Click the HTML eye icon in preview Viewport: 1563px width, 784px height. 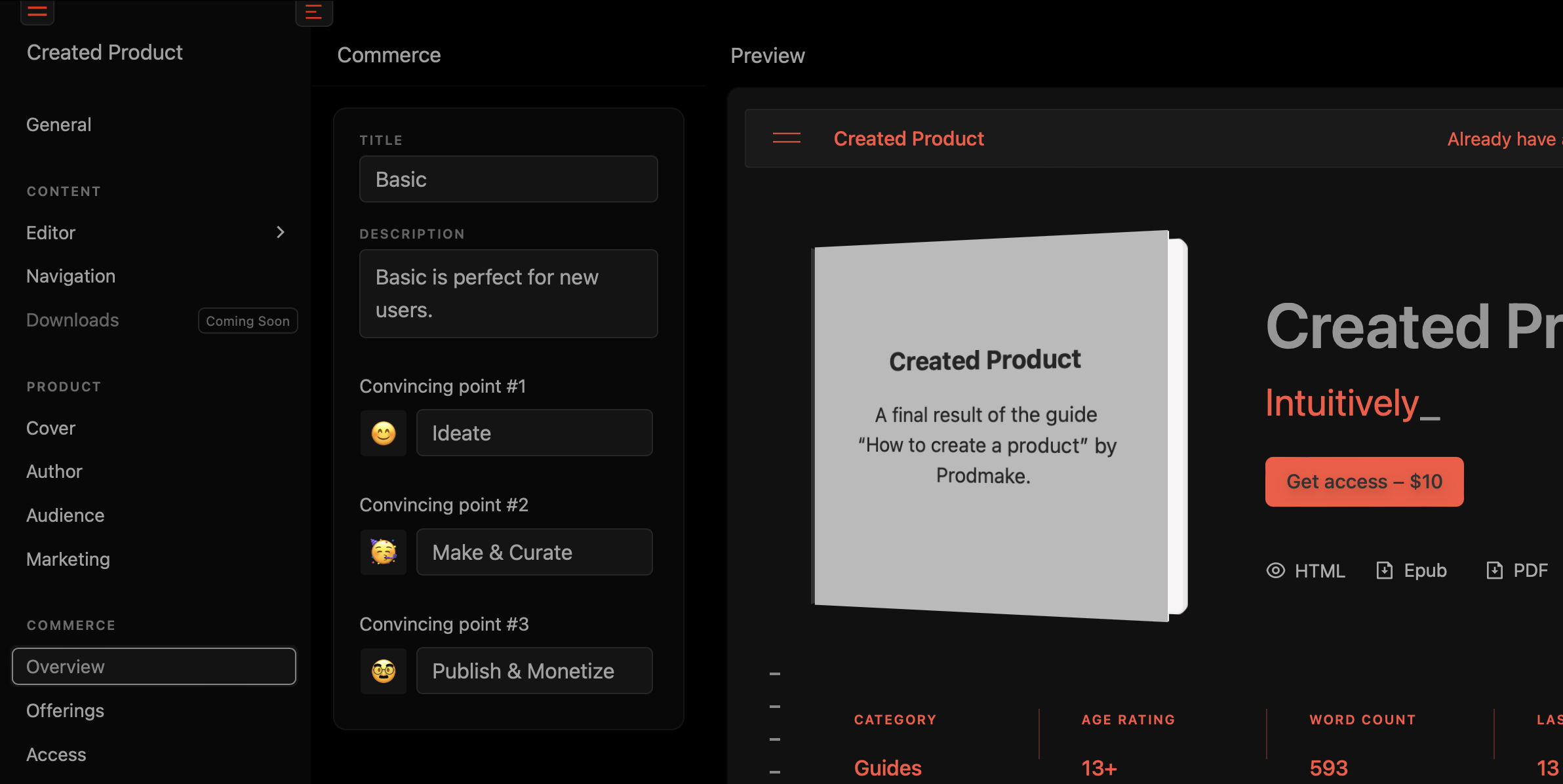pyautogui.click(x=1275, y=570)
